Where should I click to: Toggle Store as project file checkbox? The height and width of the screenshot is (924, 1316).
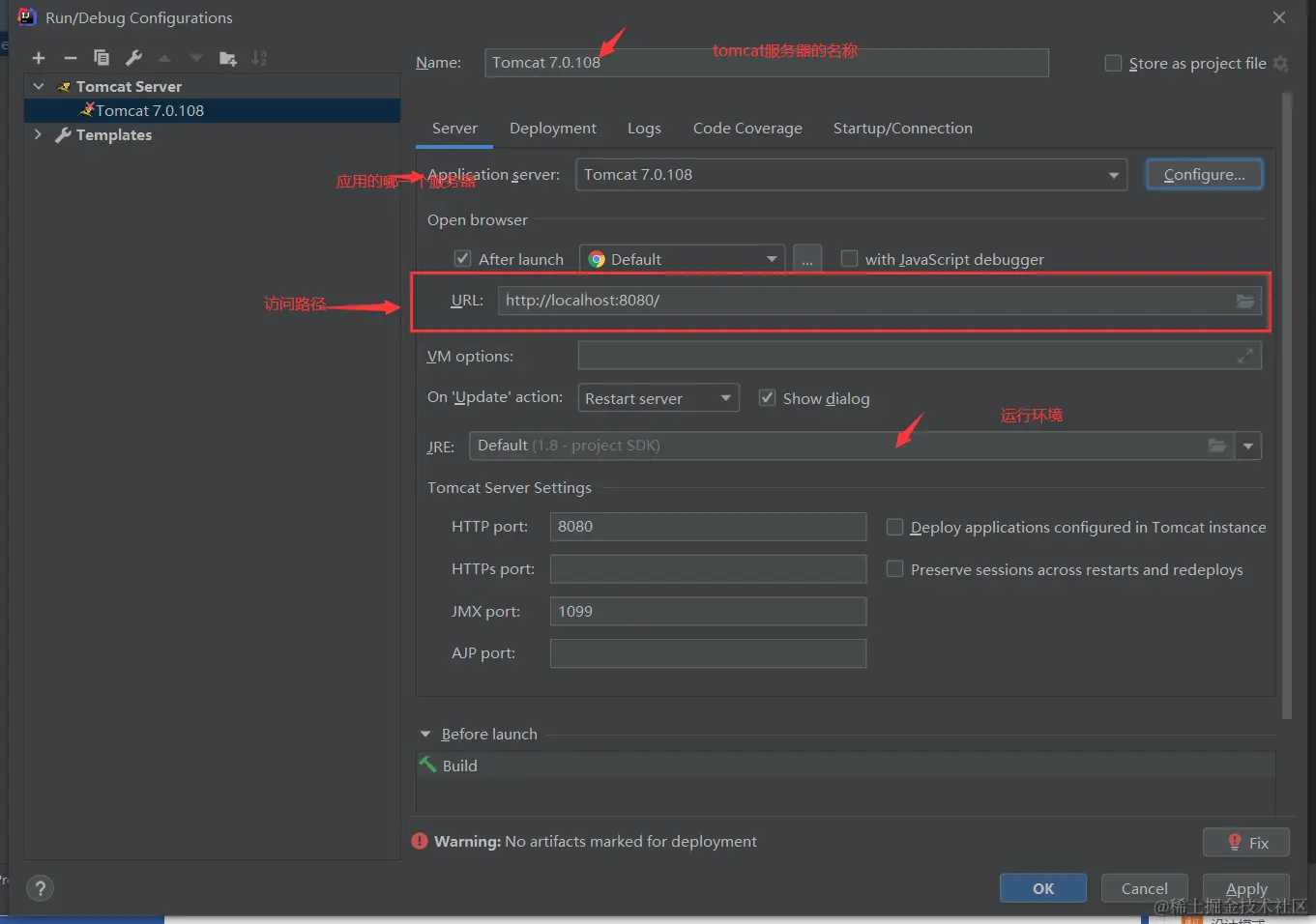click(1113, 64)
